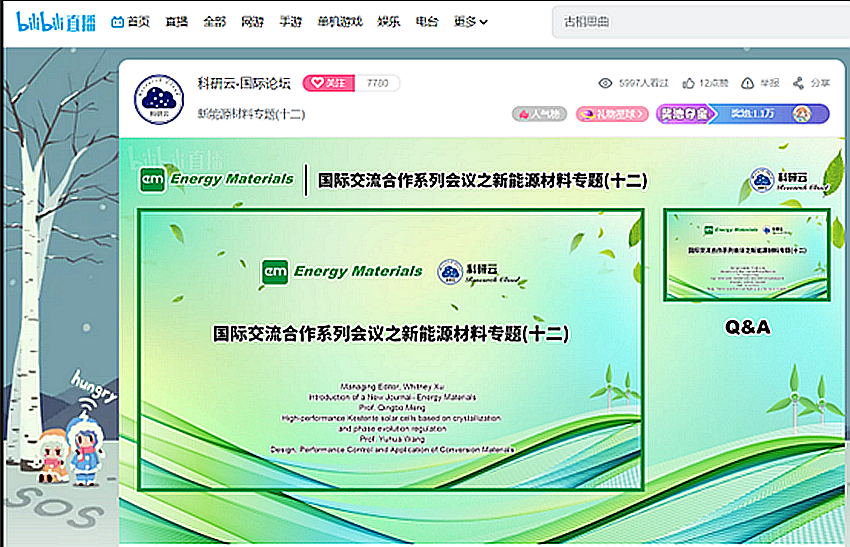This screenshot has width=850, height=547.
Task: Click the 7780 follower count
Action: [377, 83]
